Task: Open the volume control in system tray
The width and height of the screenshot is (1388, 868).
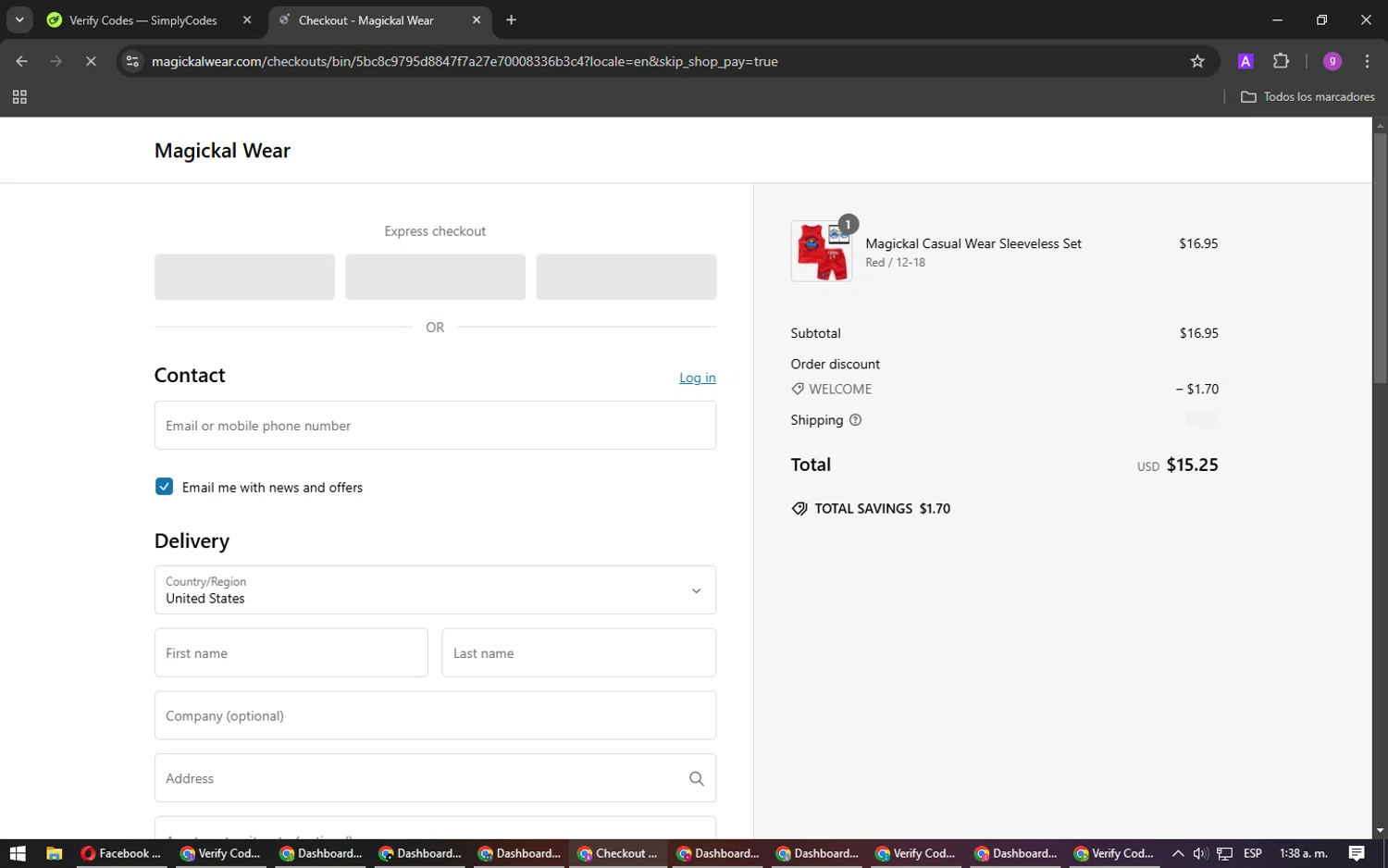Action: tap(1200, 853)
